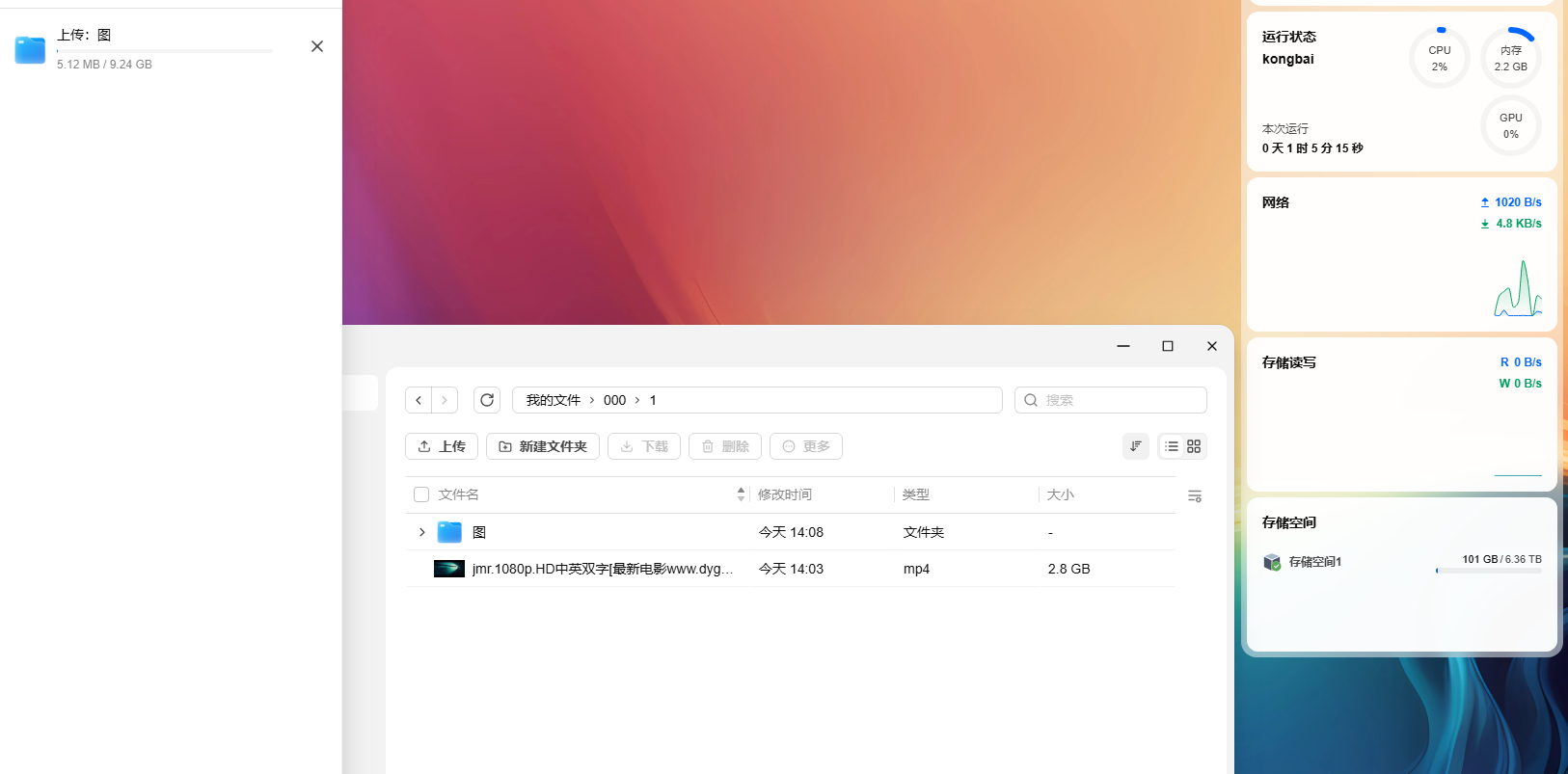Click the 内存 2.2 GB memory gauge
The width and height of the screenshot is (1568, 774).
[x=1511, y=58]
